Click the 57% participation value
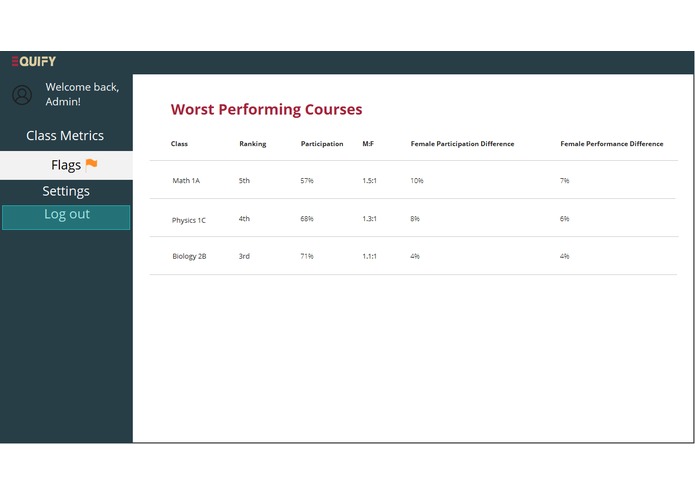The height and width of the screenshot is (494, 695). tap(307, 181)
